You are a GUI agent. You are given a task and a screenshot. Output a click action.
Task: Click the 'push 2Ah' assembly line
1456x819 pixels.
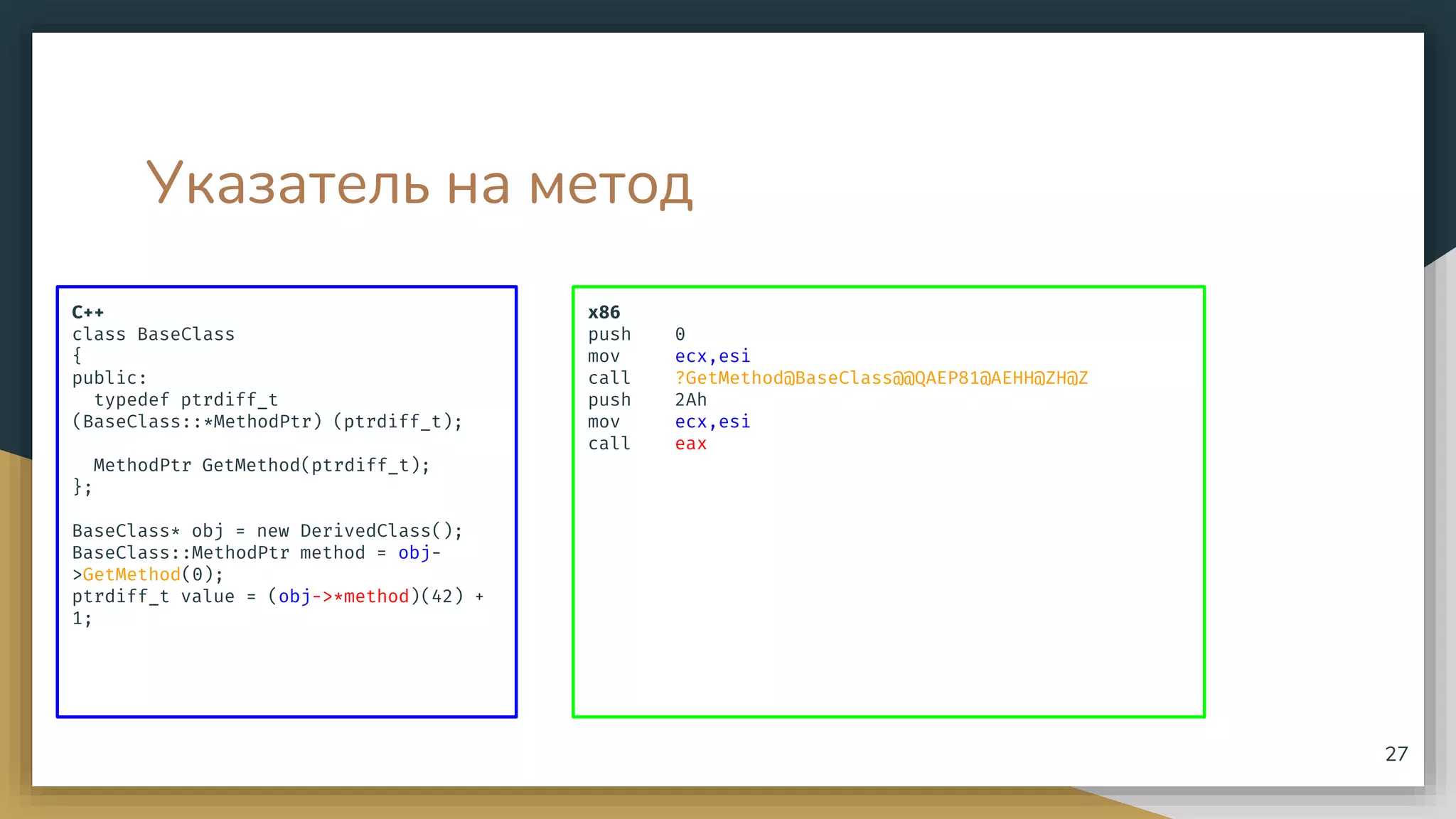point(648,400)
